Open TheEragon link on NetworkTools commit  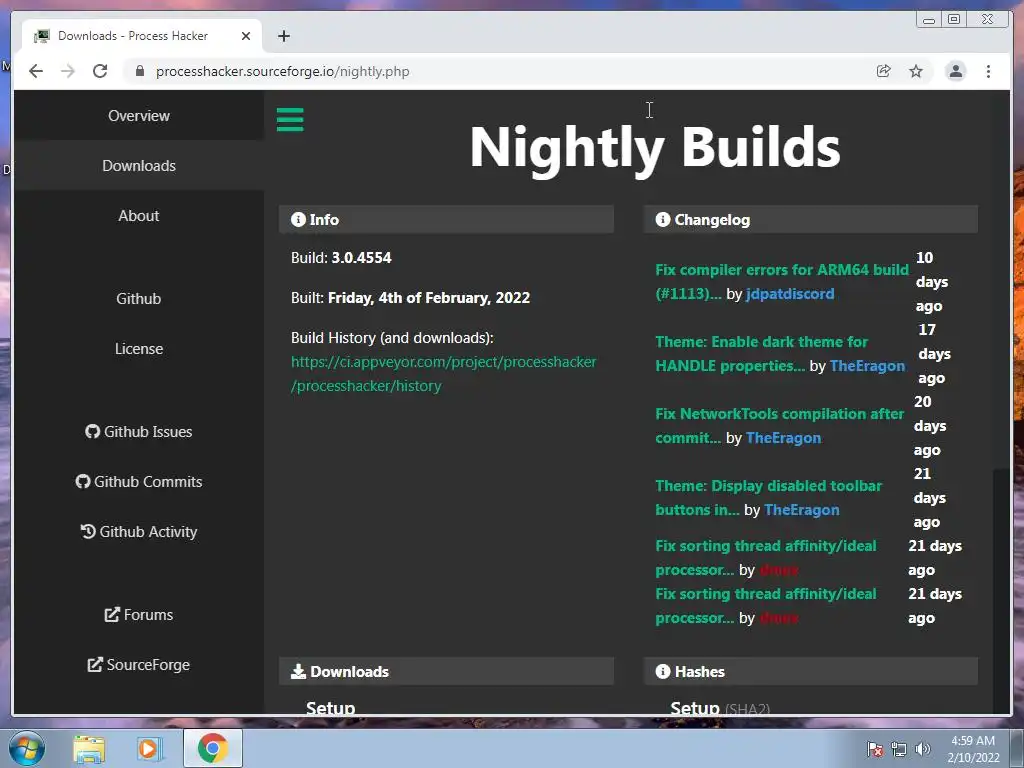point(783,438)
